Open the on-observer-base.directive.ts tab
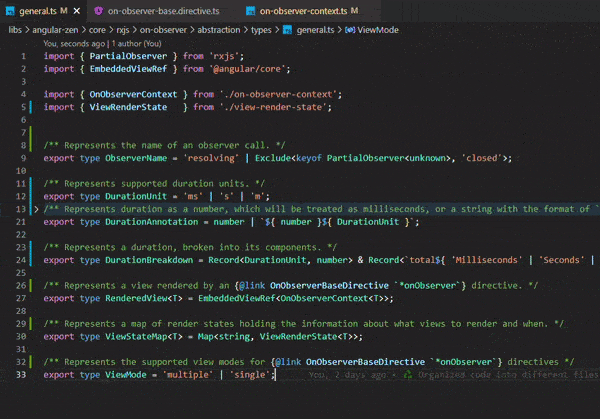 click(x=164, y=11)
